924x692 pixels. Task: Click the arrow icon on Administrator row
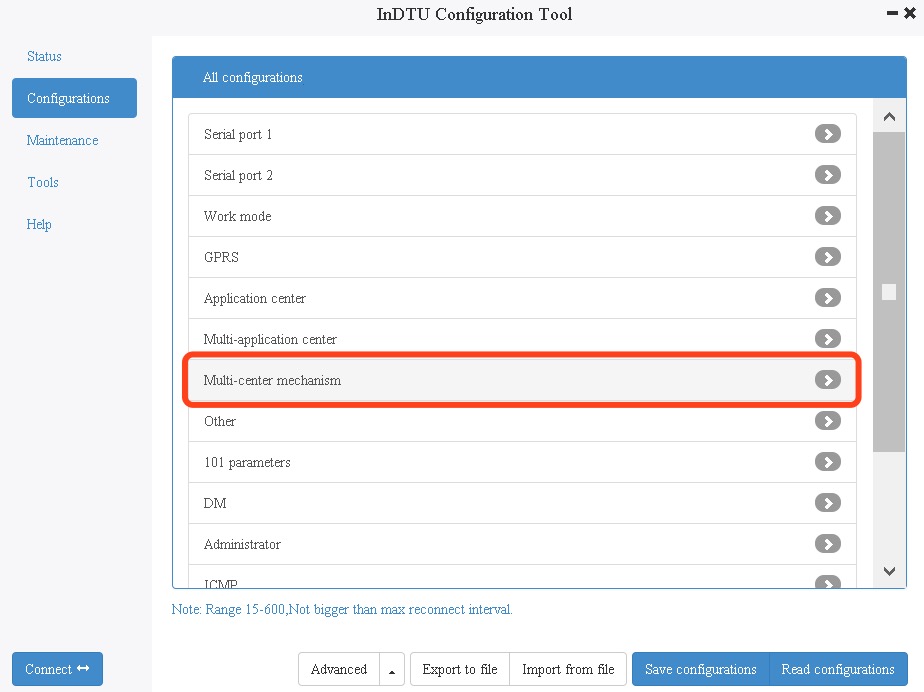click(x=827, y=544)
